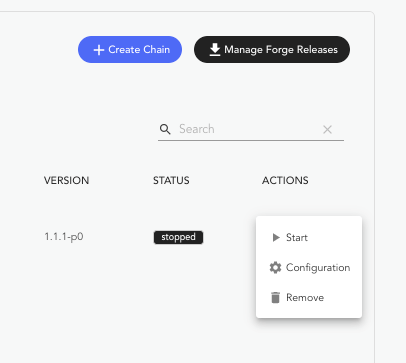Click the gear icon beside Configuration

click(275, 268)
